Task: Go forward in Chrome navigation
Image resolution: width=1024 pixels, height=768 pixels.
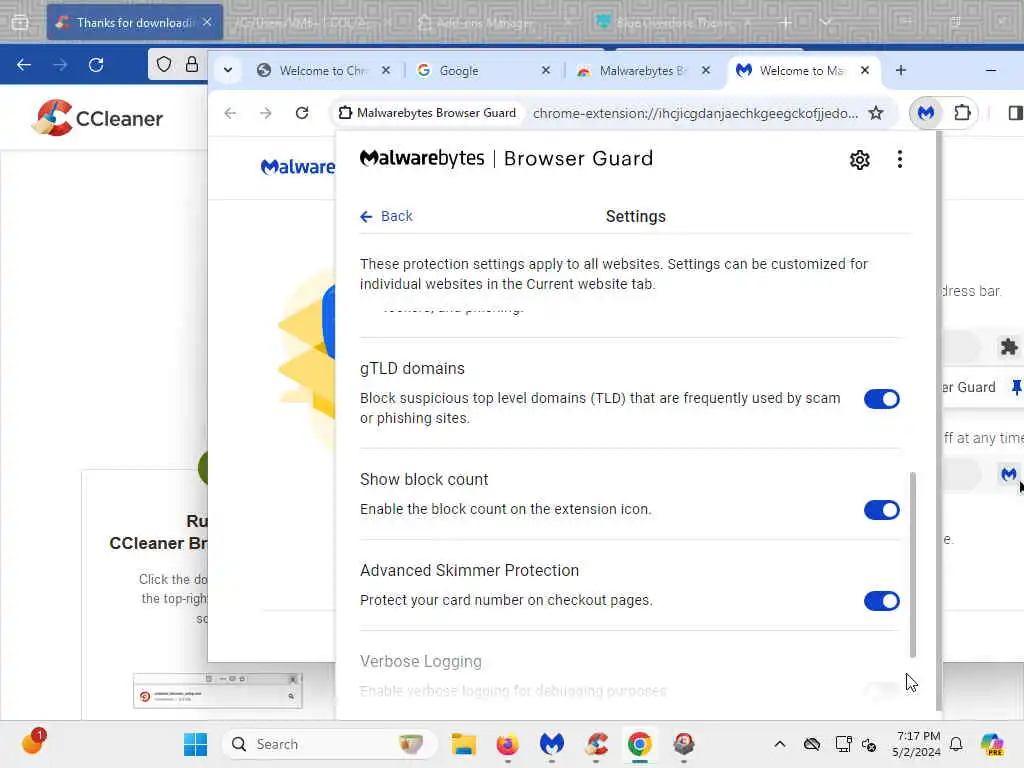Action: coord(265,113)
